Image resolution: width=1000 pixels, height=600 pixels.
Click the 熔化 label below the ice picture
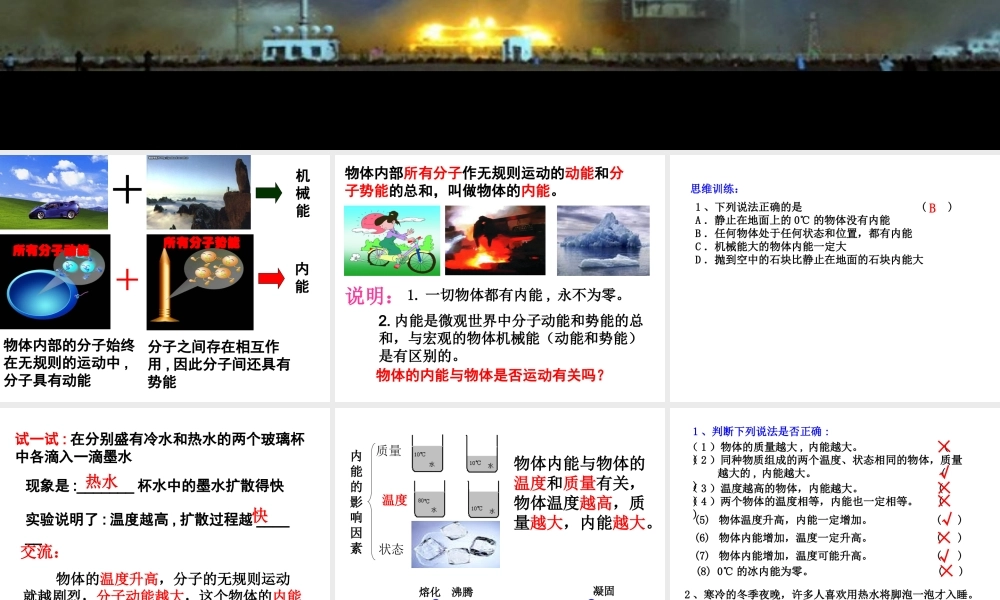430,592
